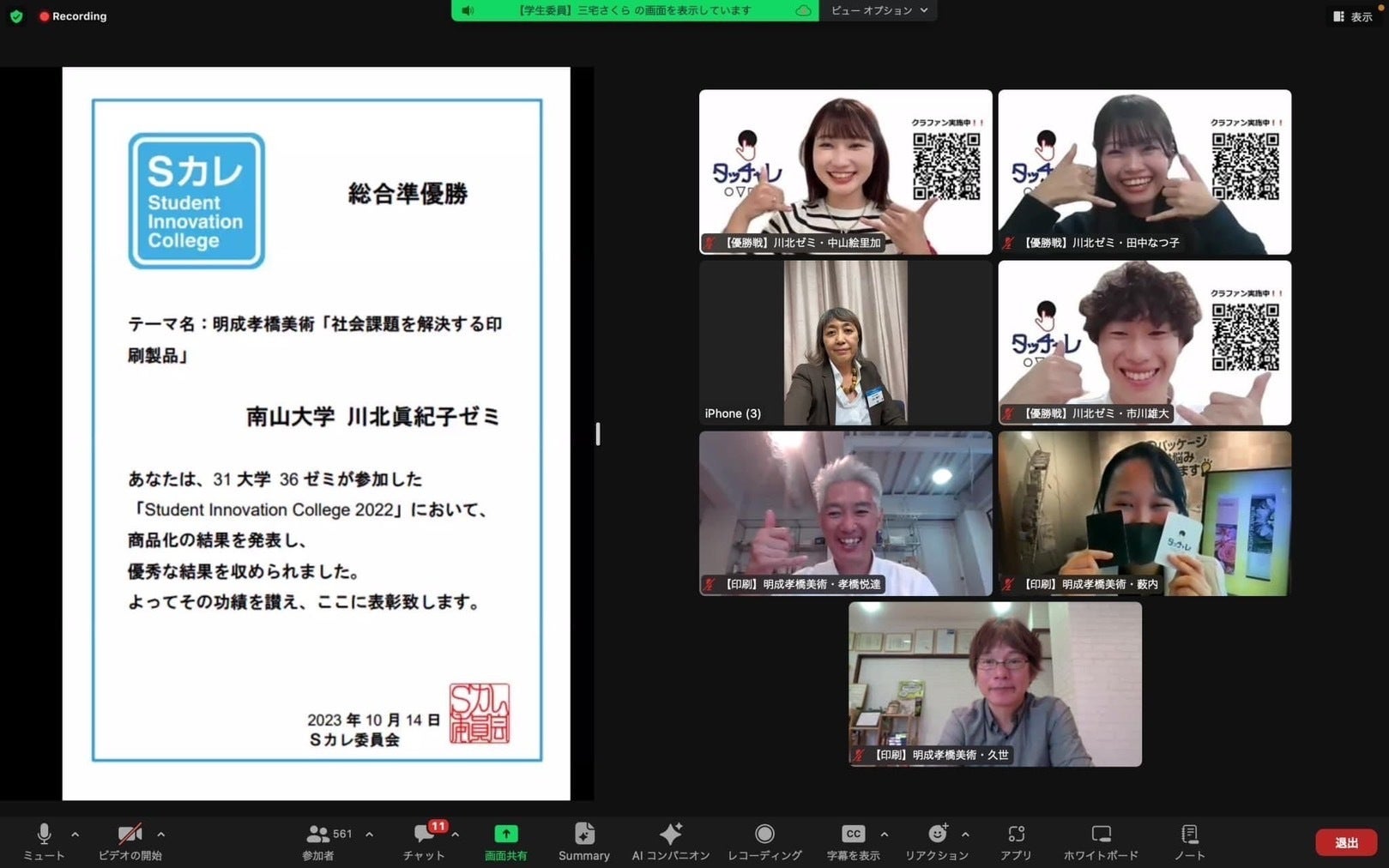Open the チャット icon with 11 badge
Screen dimensions: 1389x868
[425, 833]
